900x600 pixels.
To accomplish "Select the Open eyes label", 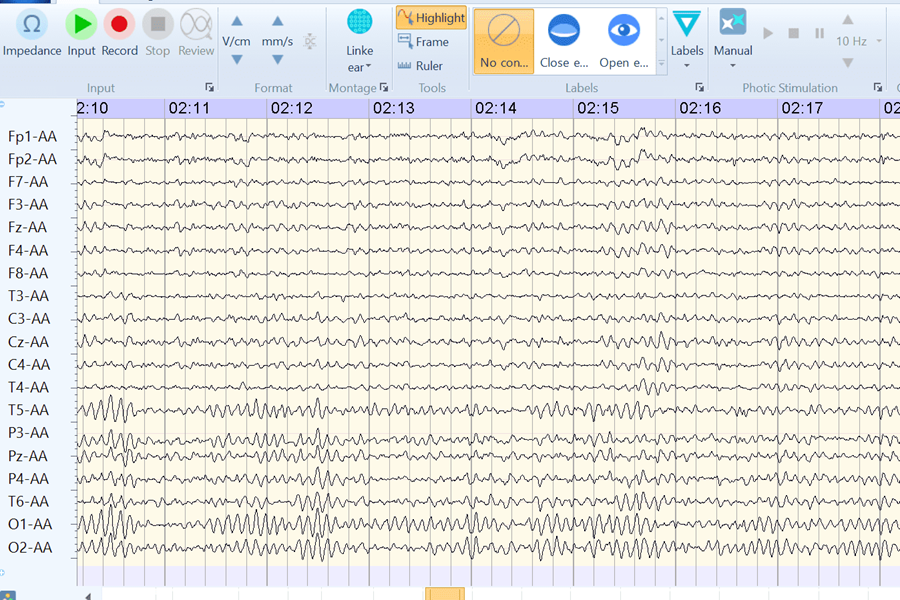I will [624, 41].
